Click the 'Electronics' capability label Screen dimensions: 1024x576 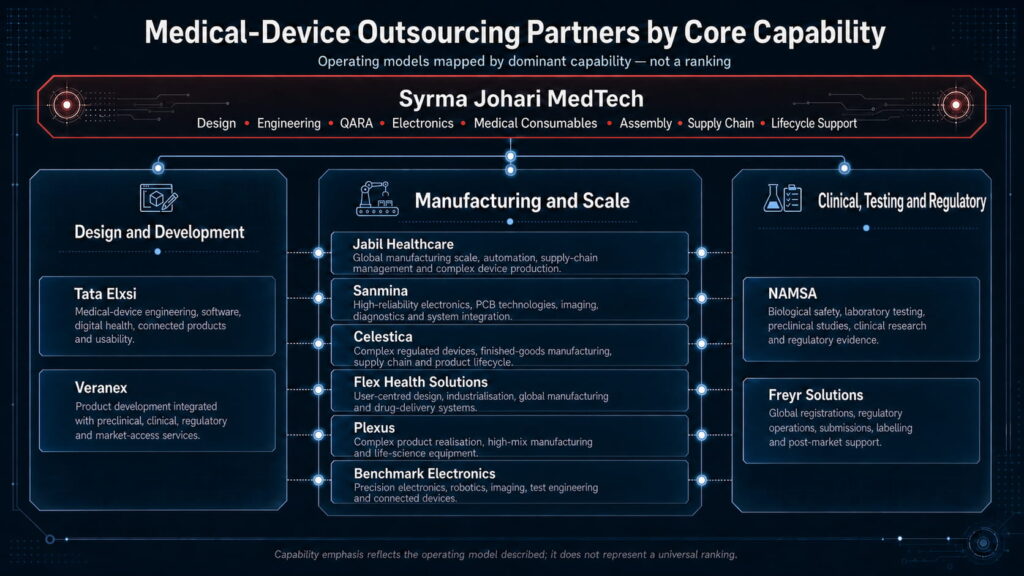pyautogui.click(x=423, y=123)
